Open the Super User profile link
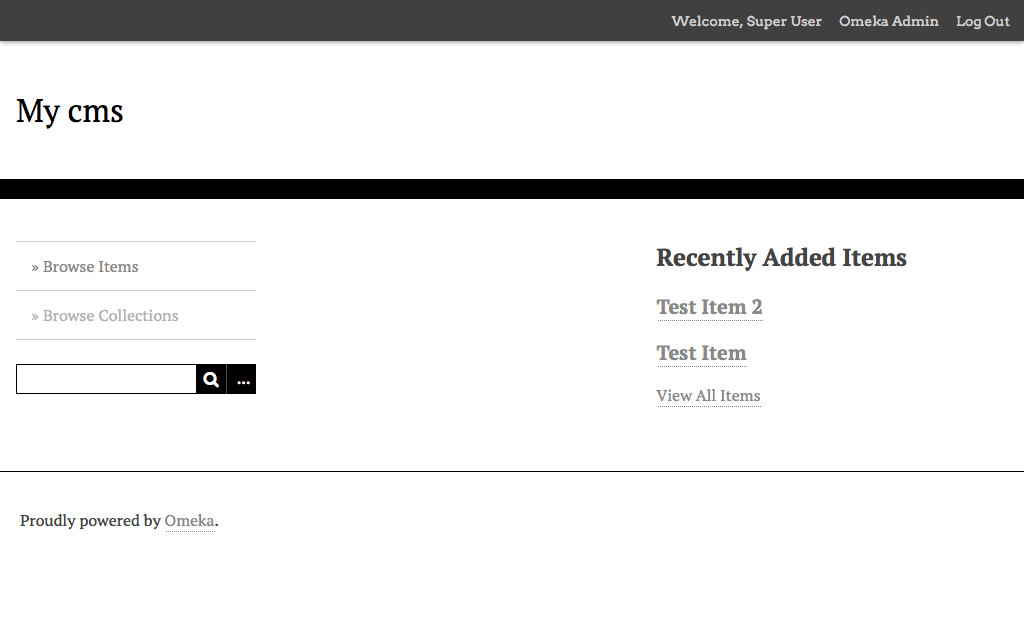Screen dimensions: 1024x640 pos(784,21)
